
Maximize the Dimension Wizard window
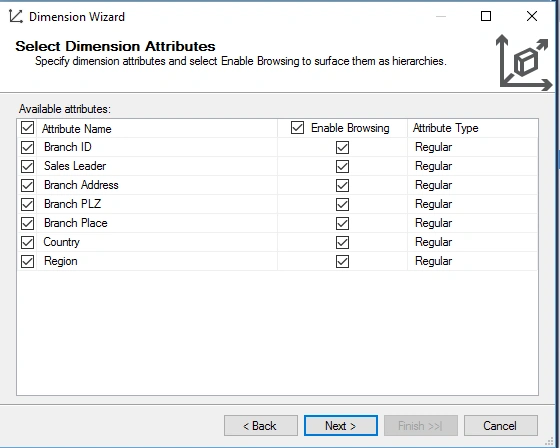tap(486, 16)
